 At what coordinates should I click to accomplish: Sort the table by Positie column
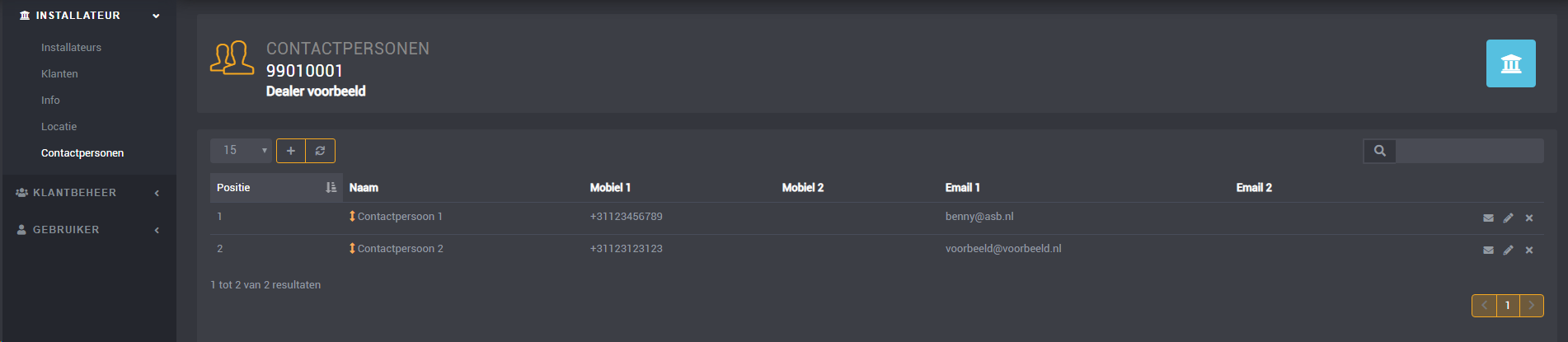[276, 188]
